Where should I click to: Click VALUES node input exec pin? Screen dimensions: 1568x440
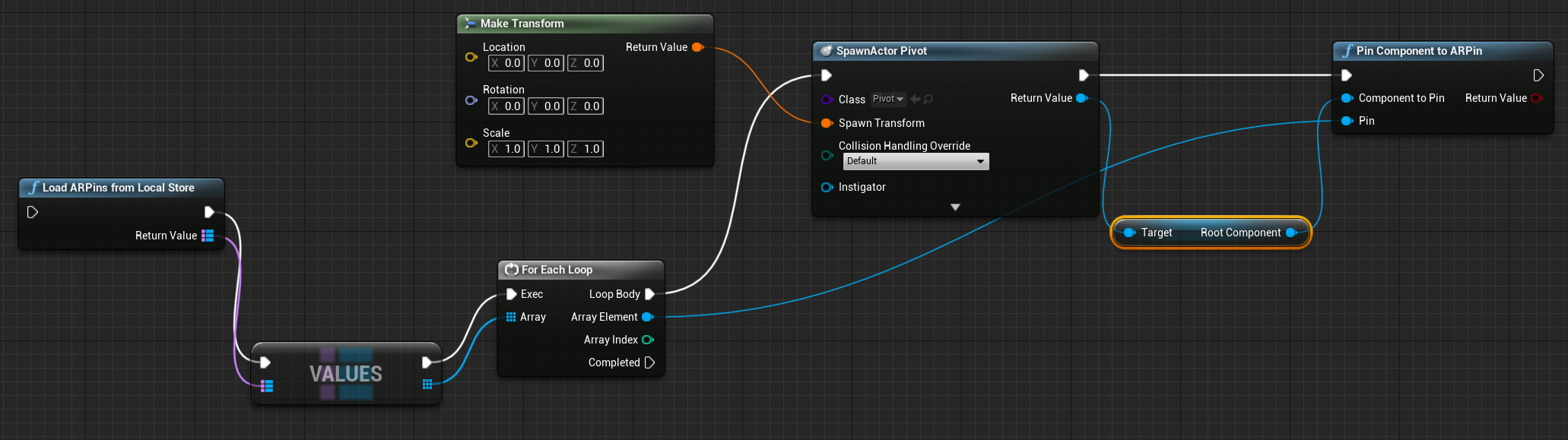265,362
